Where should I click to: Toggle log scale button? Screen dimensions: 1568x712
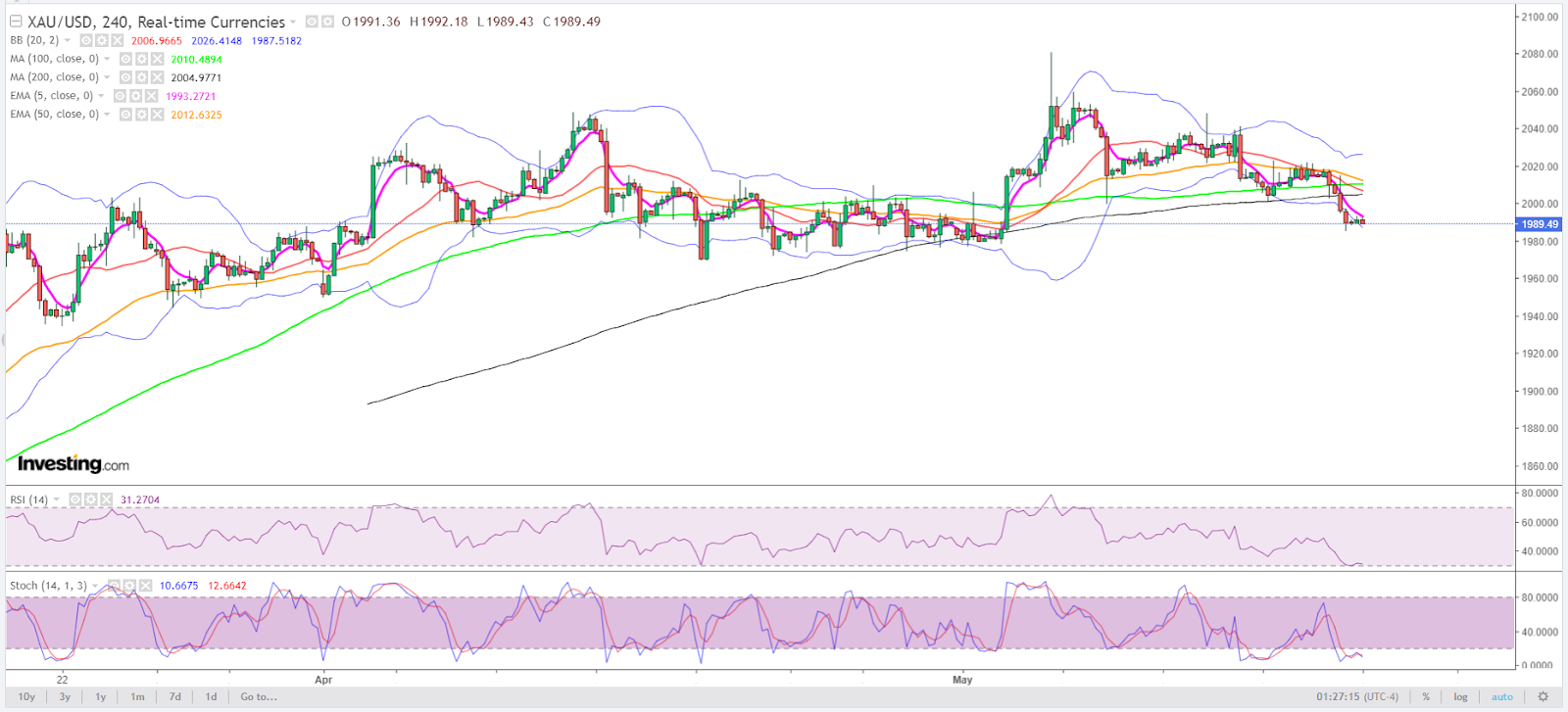coord(1460,697)
